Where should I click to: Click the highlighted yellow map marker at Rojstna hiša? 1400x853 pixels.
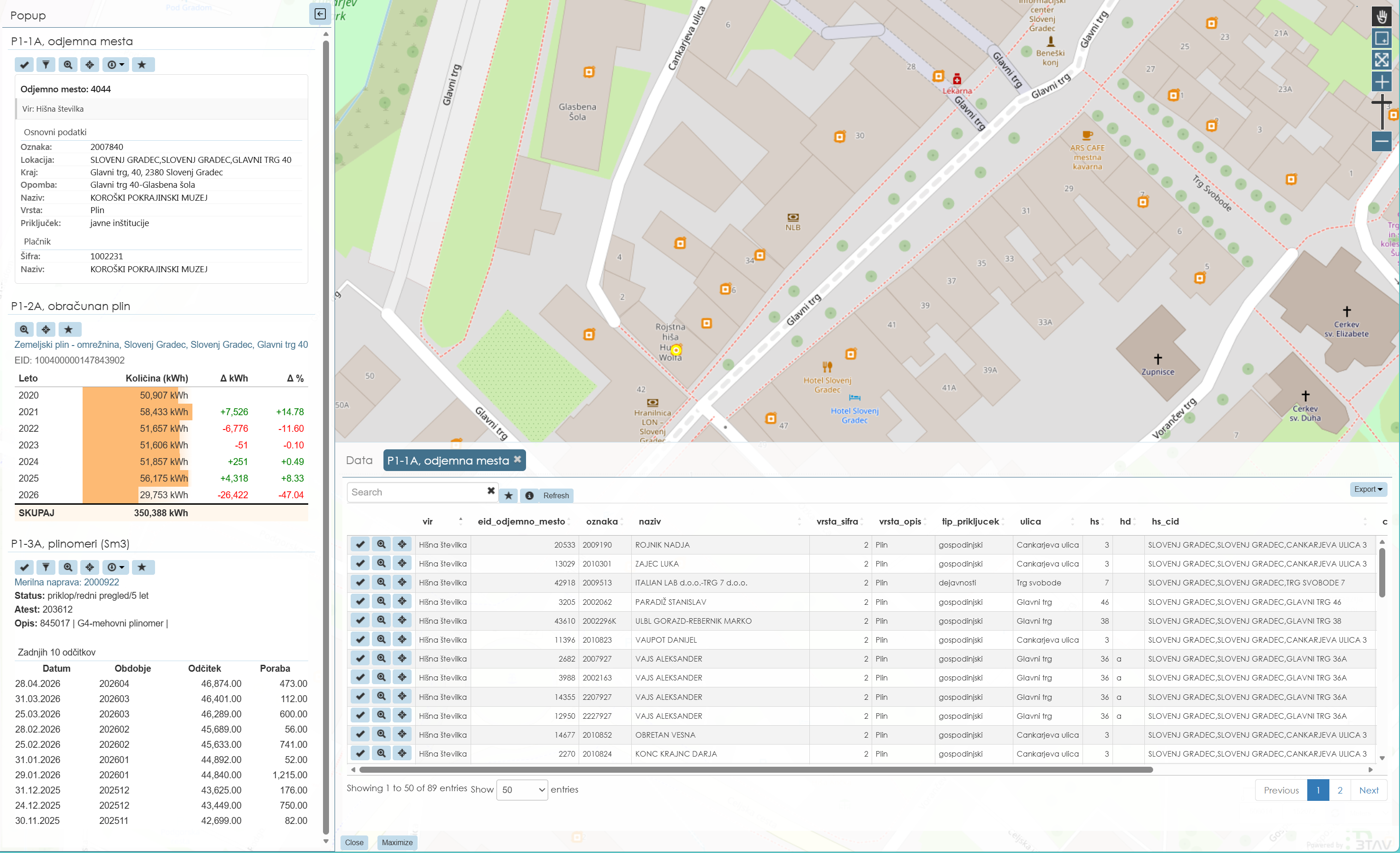click(x=676, y=350)
